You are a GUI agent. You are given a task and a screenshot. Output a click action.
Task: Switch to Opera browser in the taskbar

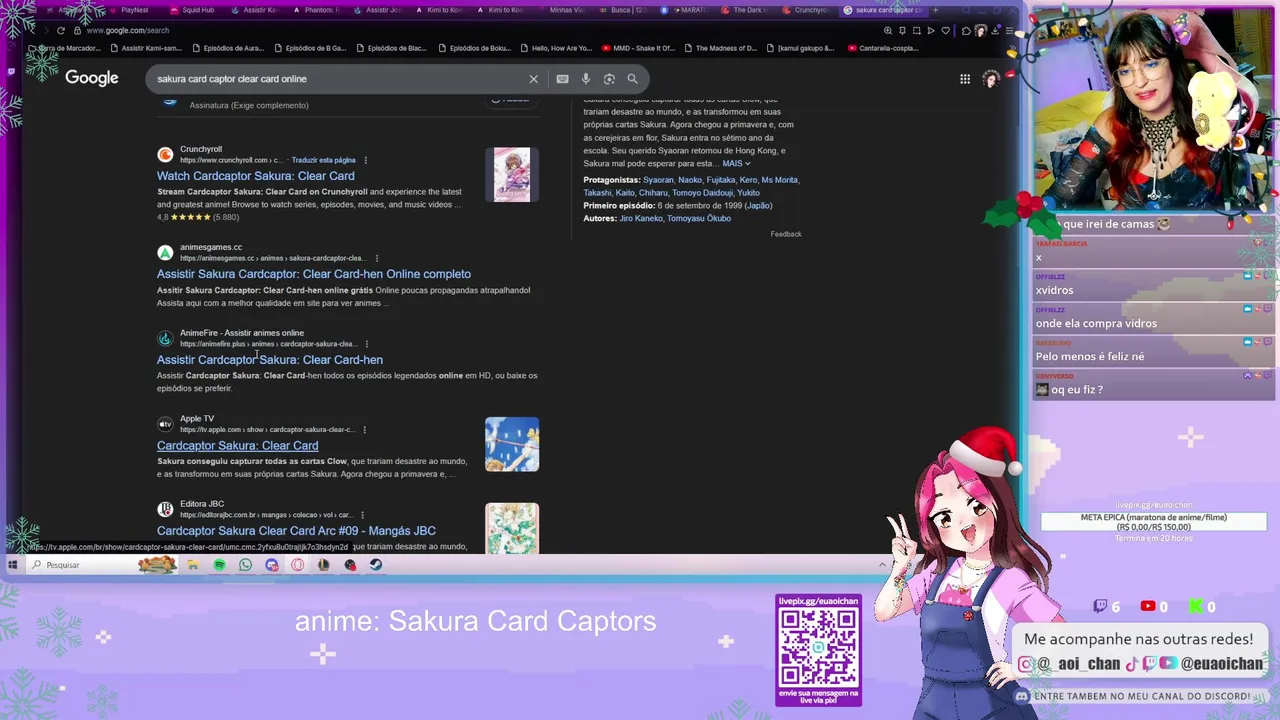[x=297, y=565]
